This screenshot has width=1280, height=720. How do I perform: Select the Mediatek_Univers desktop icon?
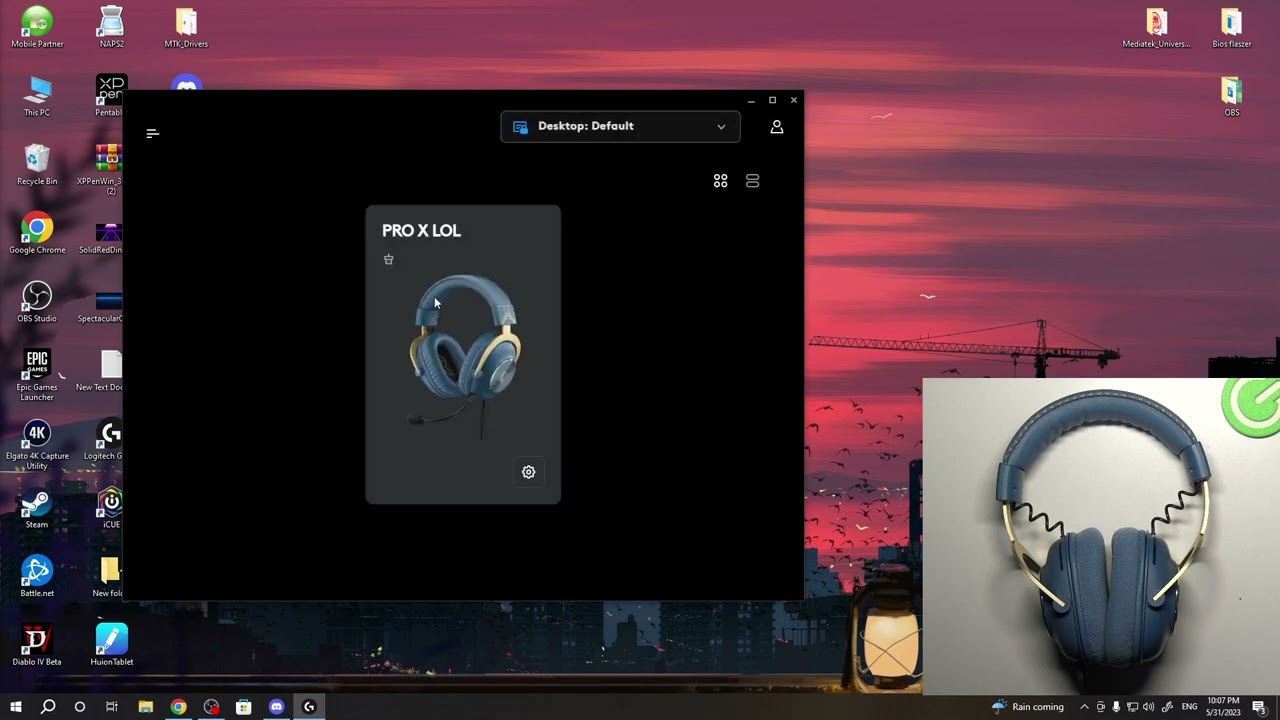pos(1157,28)
